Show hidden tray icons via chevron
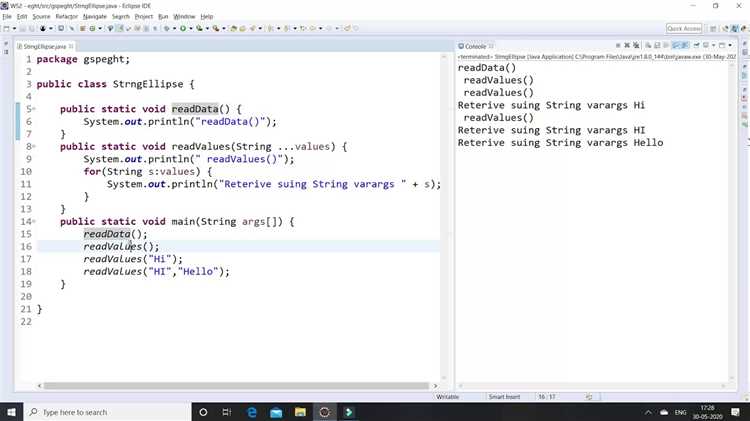 (x=648, y=412)
